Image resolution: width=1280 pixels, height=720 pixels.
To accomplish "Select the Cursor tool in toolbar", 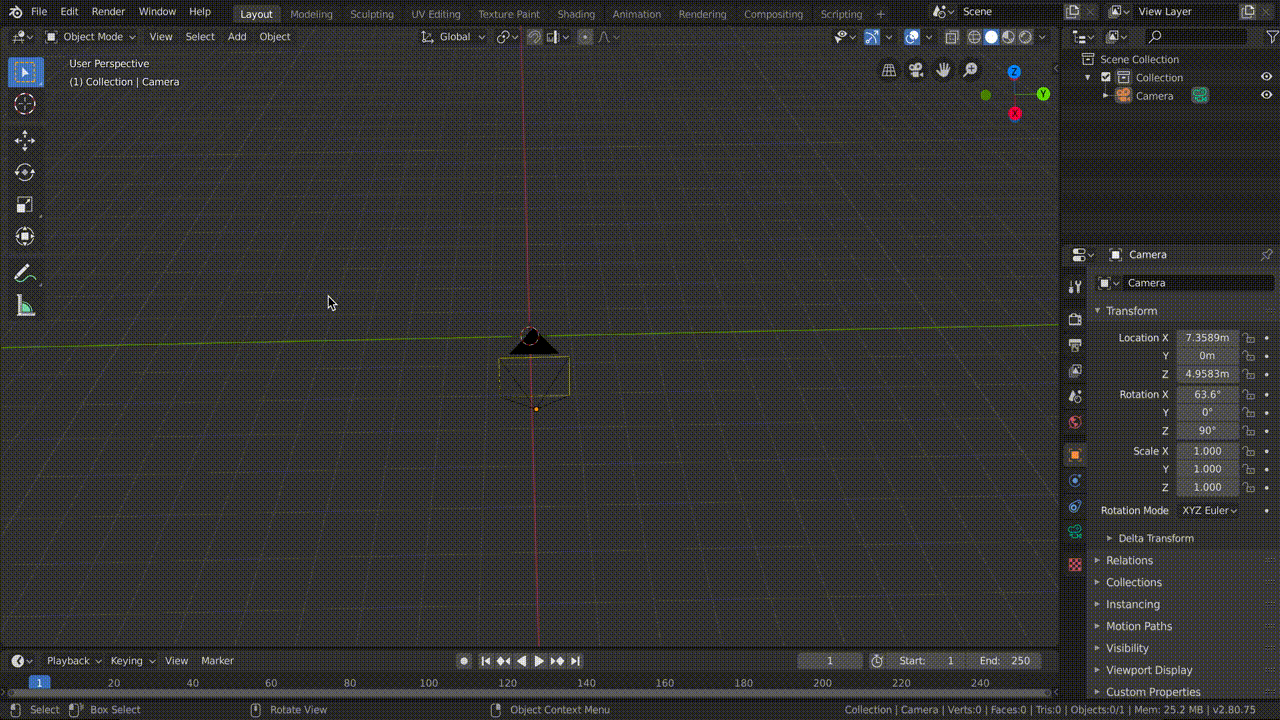I will click(x=25, y=104).
